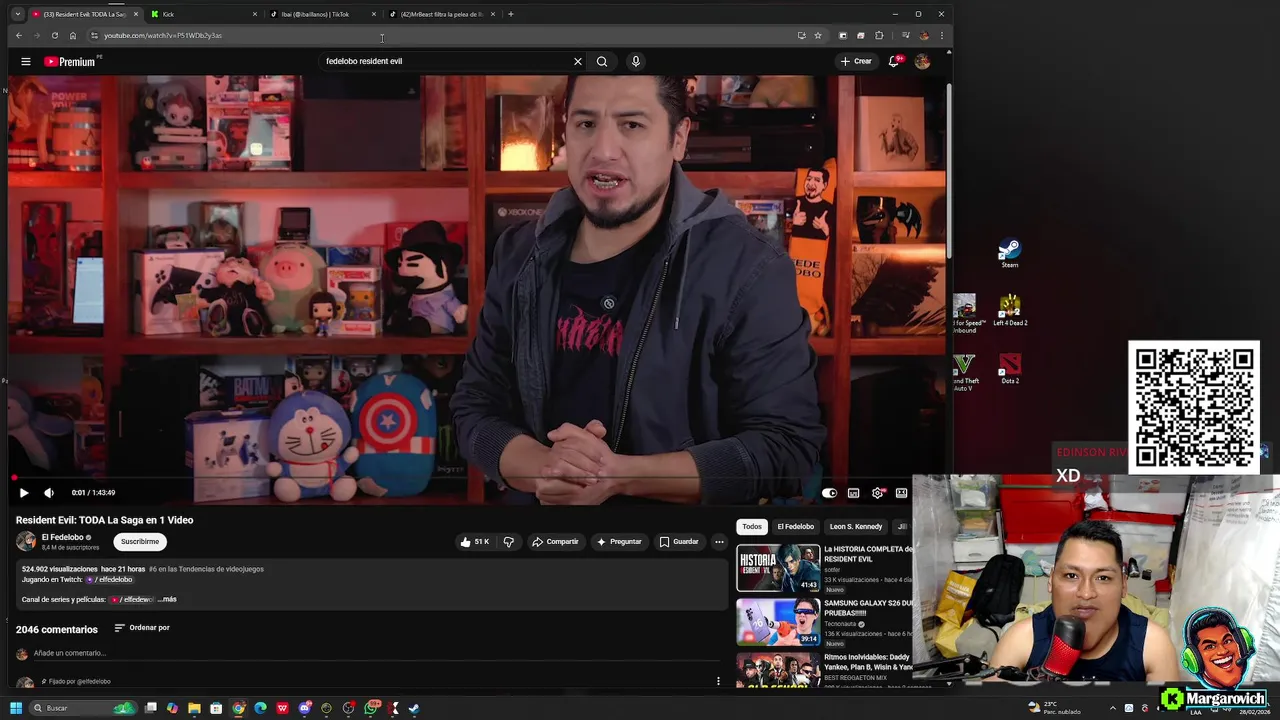This screenshot has height=720, width=1280.
Task: Click the taskbar Buscar search box
Action: coord(84,708)
